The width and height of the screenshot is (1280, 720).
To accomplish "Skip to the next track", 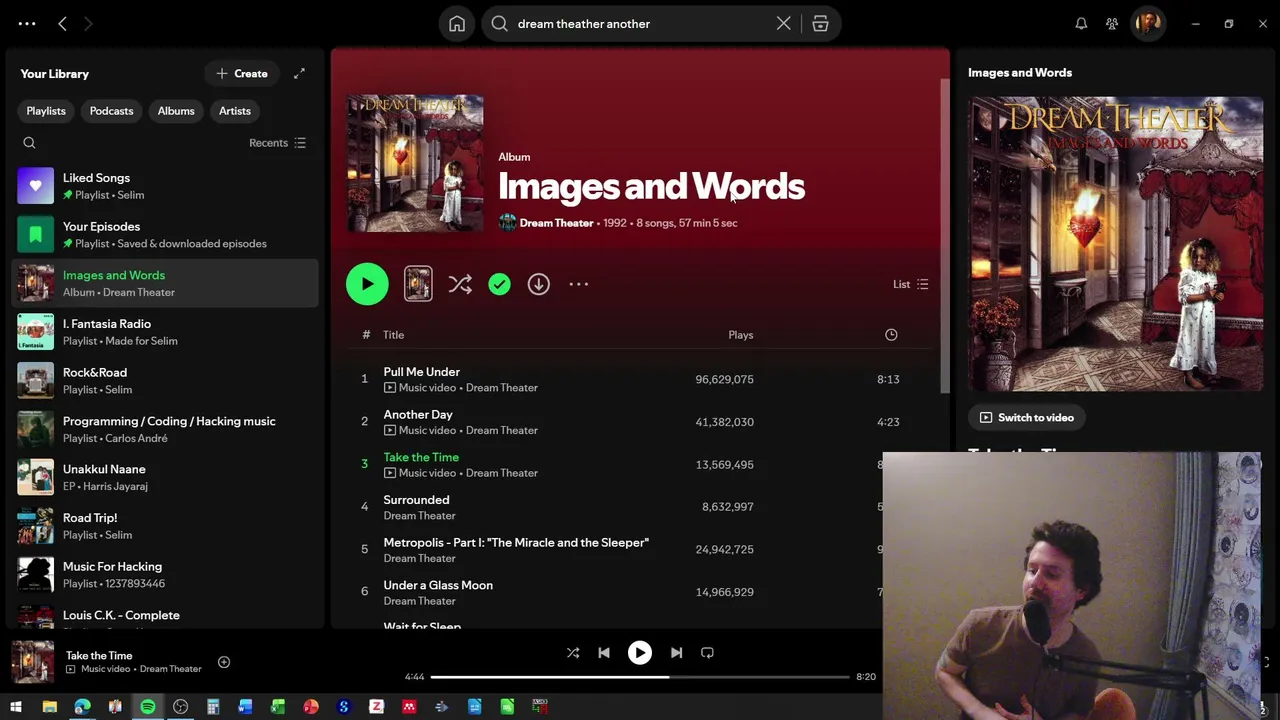I will tap(676, 653).
